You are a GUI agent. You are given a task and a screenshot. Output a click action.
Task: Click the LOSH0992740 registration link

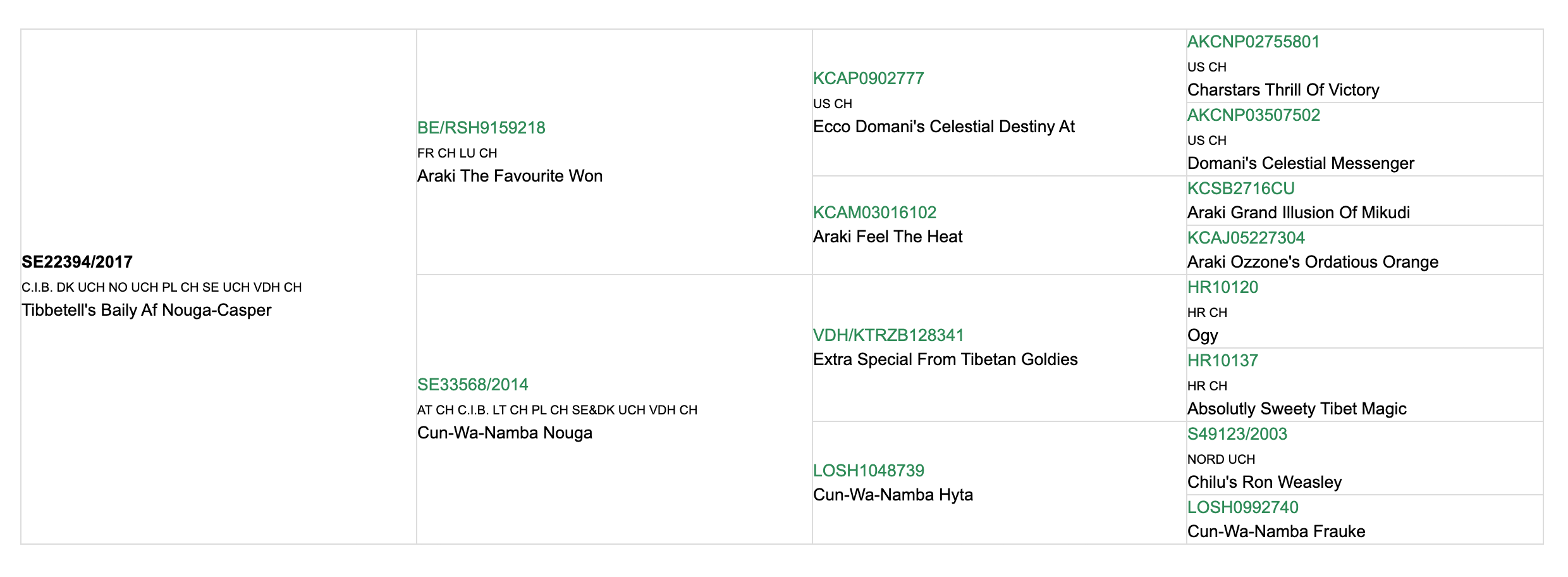pyautogui.click(x=1242, y=507)
